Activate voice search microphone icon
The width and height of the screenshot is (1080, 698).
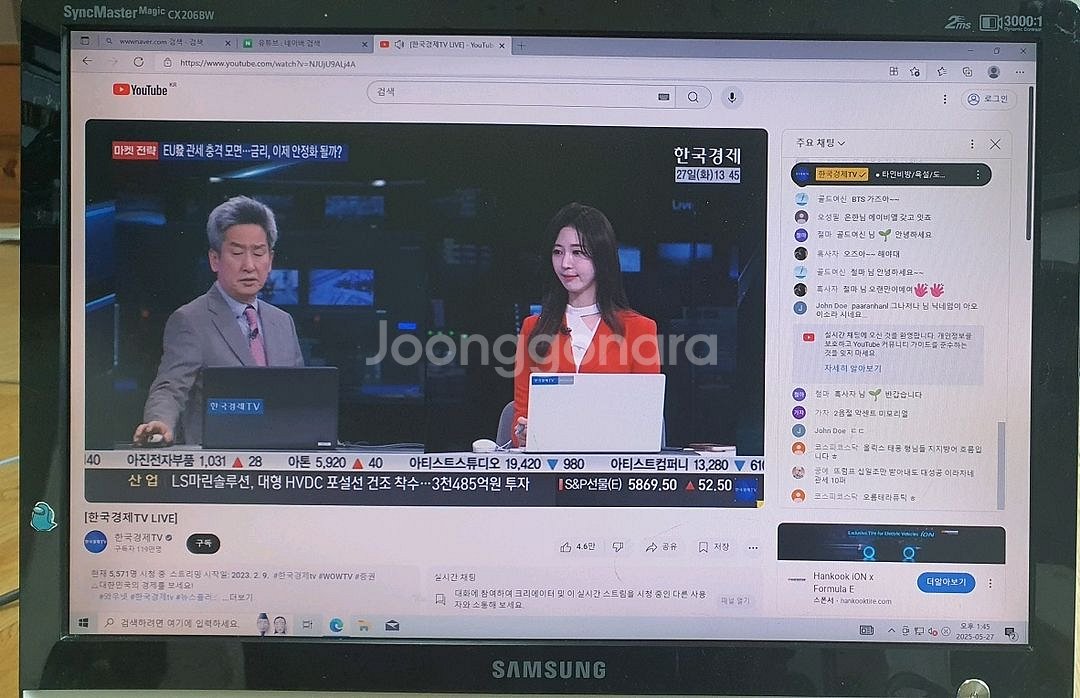732,97
